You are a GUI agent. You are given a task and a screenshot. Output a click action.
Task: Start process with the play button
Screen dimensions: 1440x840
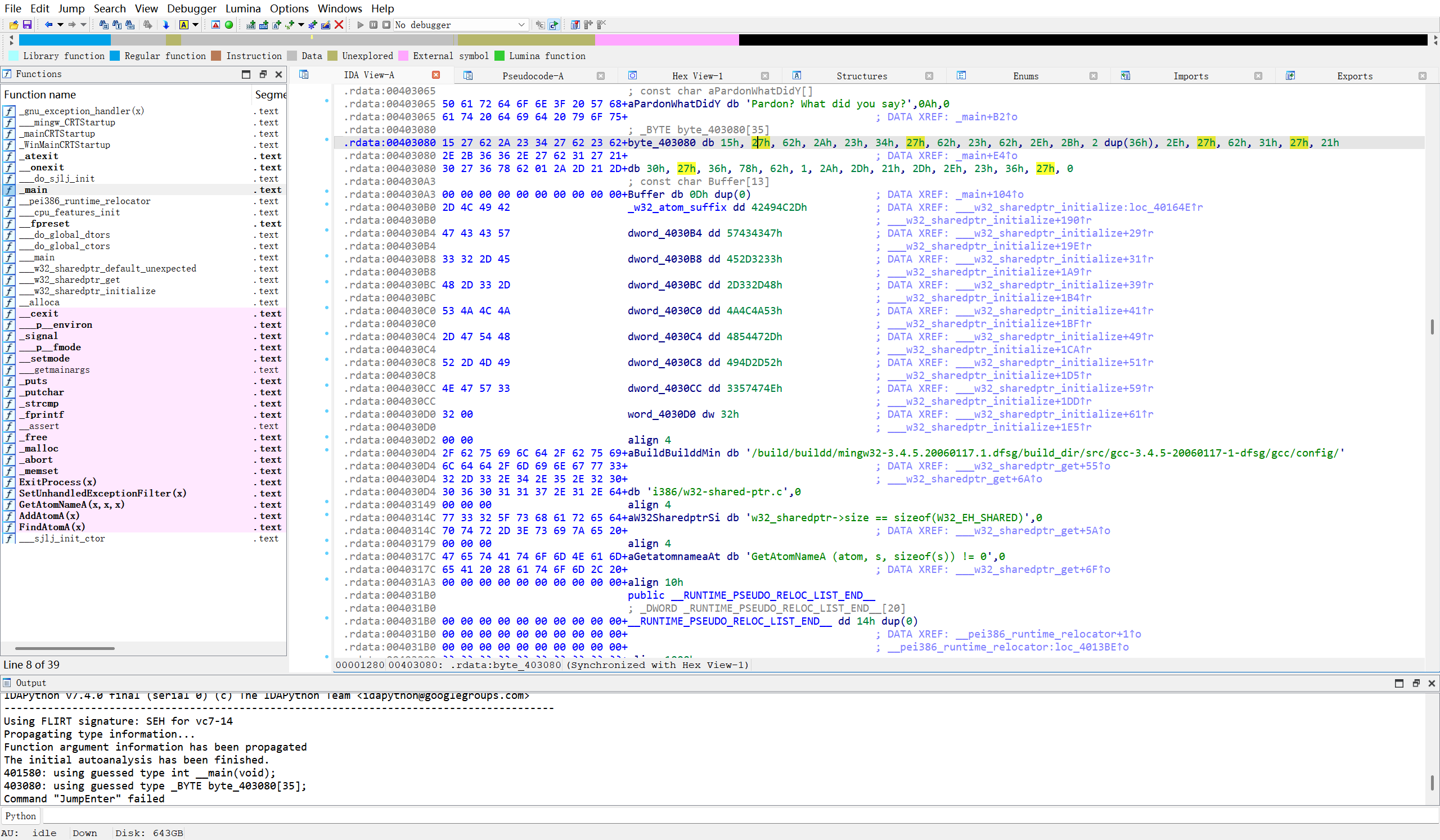(x=360, y=25)
